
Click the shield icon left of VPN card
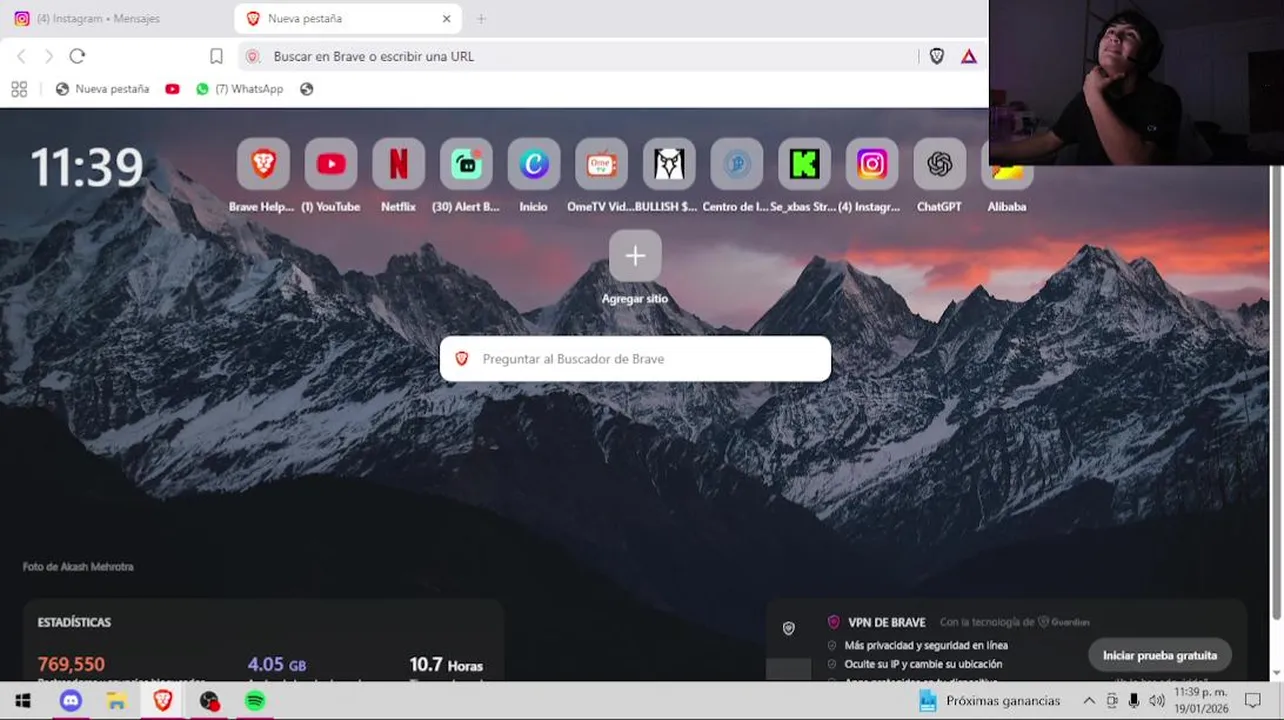point(789,628)
